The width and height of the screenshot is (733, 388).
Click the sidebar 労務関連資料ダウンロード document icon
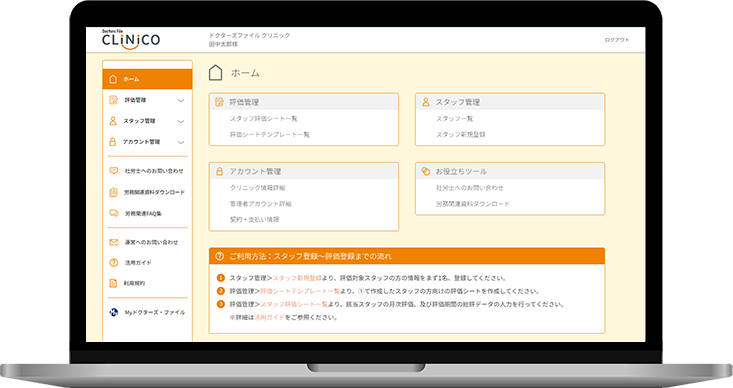(x=113, y=192)
